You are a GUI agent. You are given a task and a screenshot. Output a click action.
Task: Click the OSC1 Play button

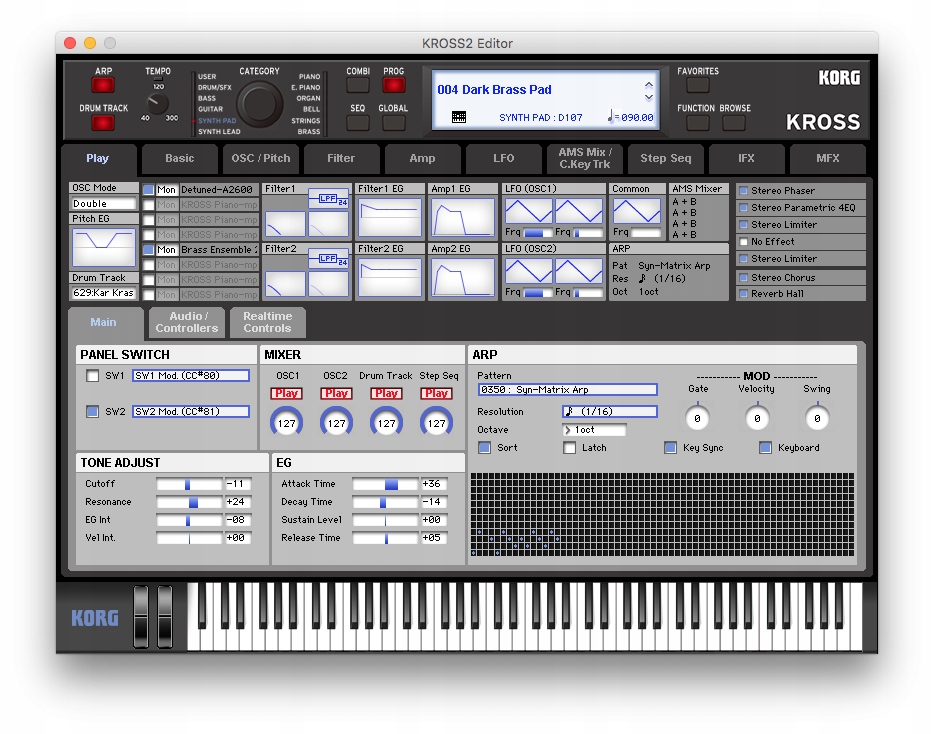pyautogui.click(x=287, y=393)
